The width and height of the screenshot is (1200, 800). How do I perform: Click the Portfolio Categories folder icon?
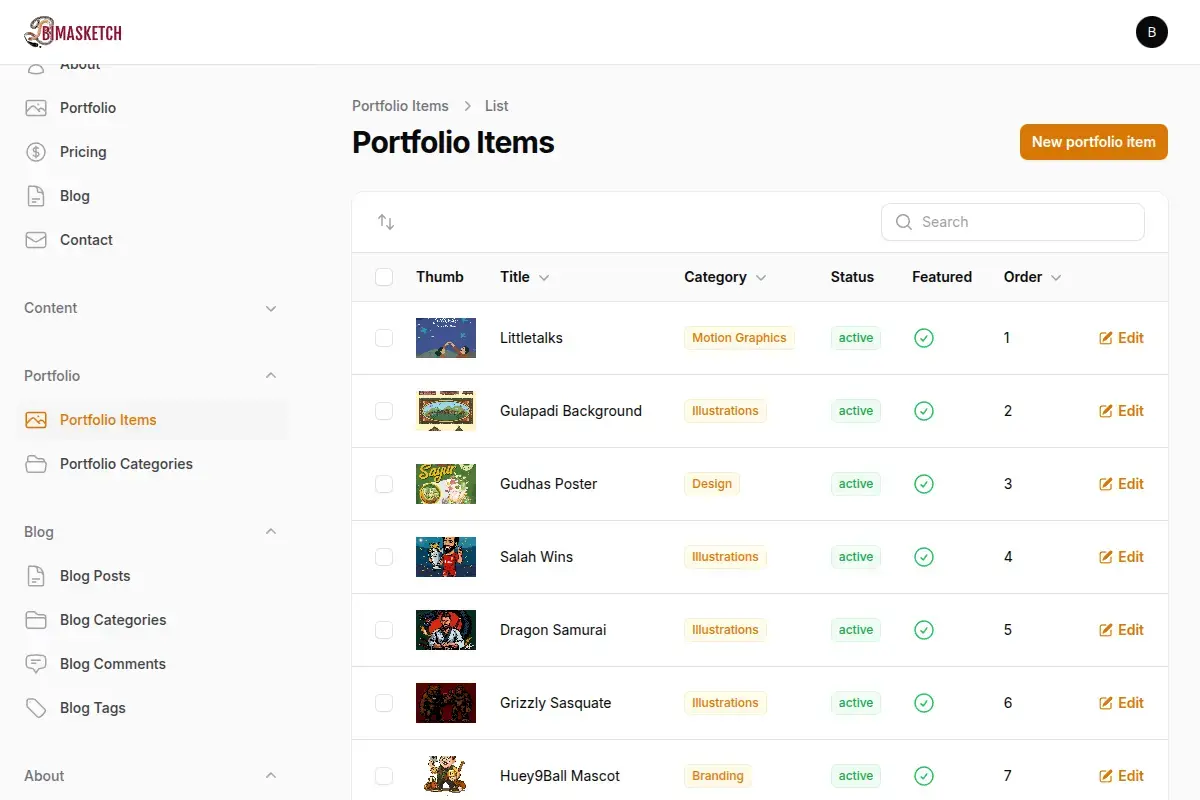[x=36, y=464]
